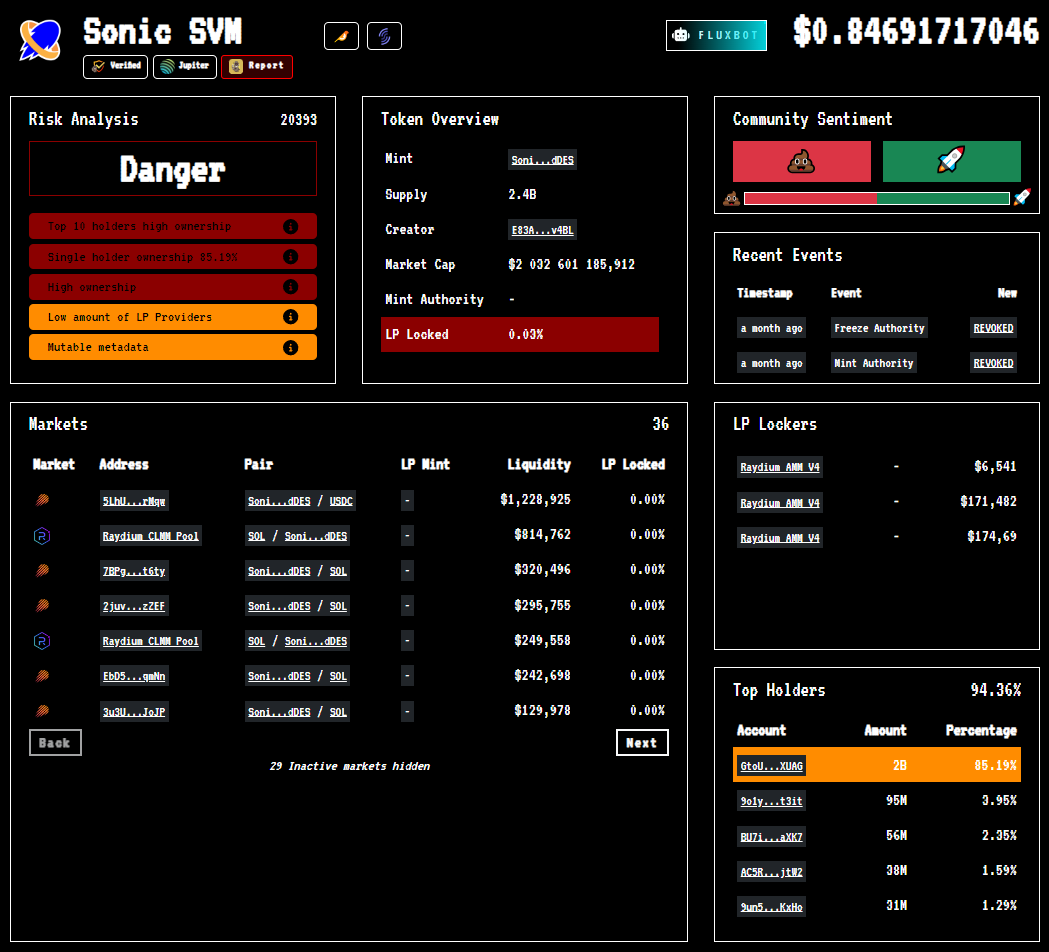
Task: Click the $0.84691717046 price display
Action: point(916,31)
